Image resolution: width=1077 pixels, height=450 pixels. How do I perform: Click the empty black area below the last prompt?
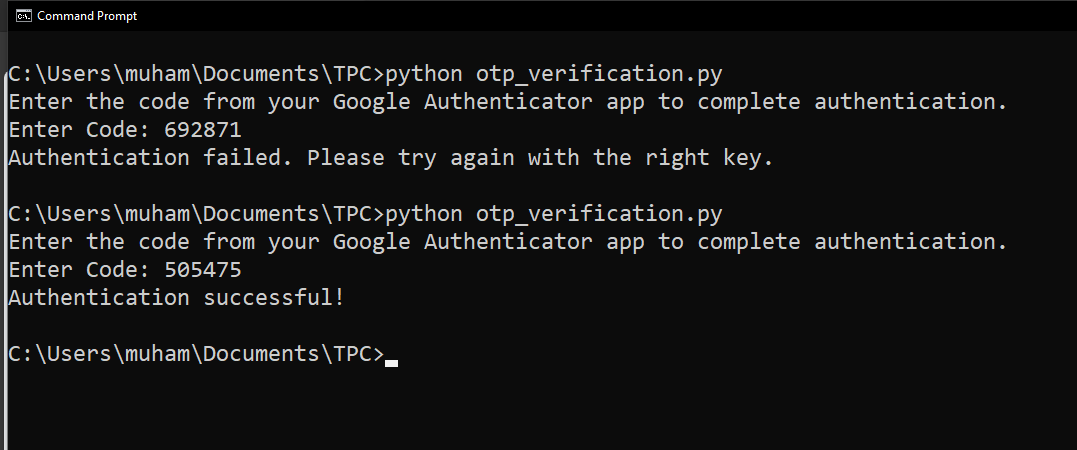tap(540, 410)
